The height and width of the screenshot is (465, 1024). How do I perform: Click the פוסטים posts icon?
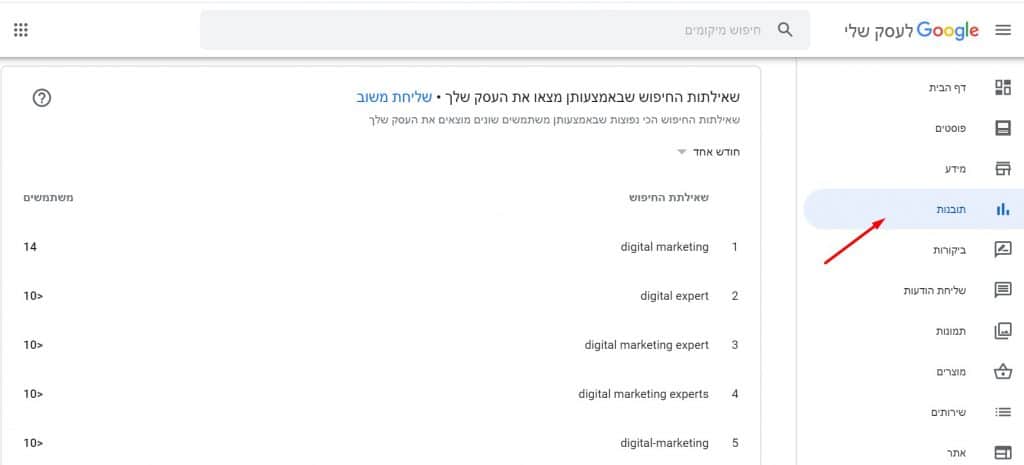click(x=1002, y=128)
